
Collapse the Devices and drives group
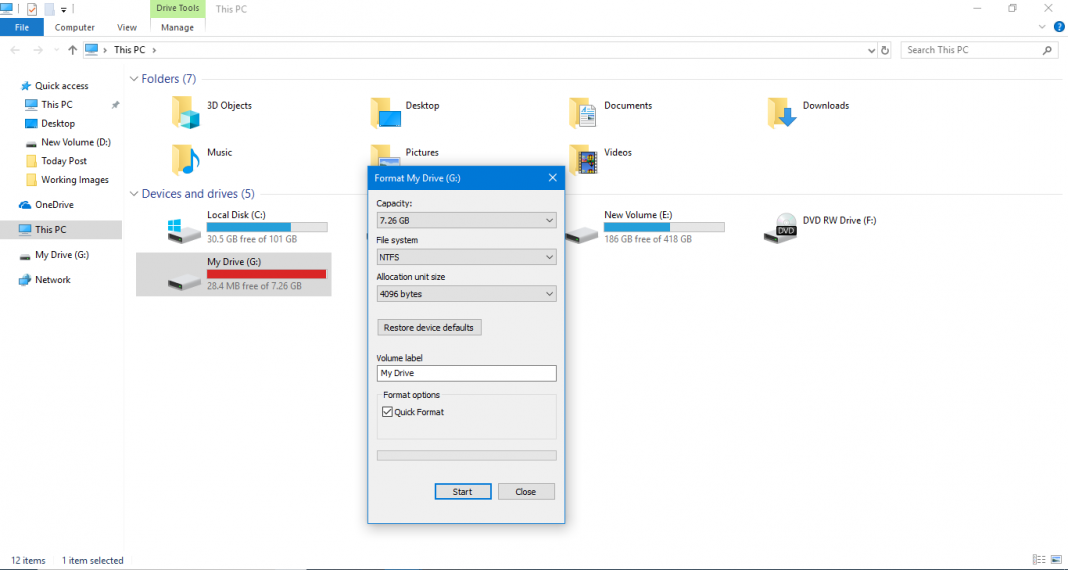click(x=134, y=194)
